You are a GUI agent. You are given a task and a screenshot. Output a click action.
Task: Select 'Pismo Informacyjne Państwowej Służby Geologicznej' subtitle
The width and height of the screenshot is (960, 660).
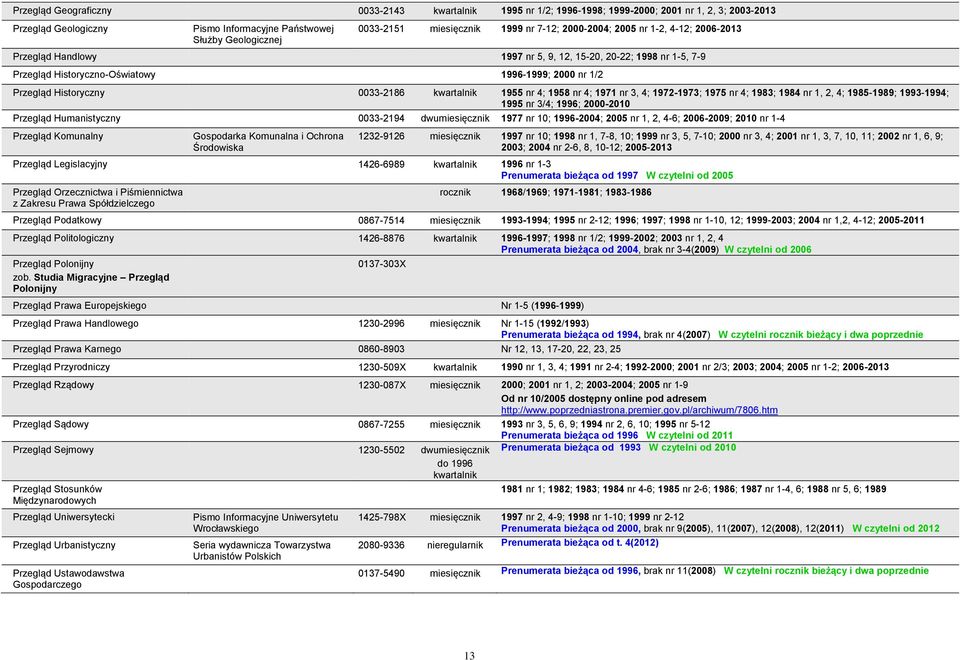(x=263, y=34)
